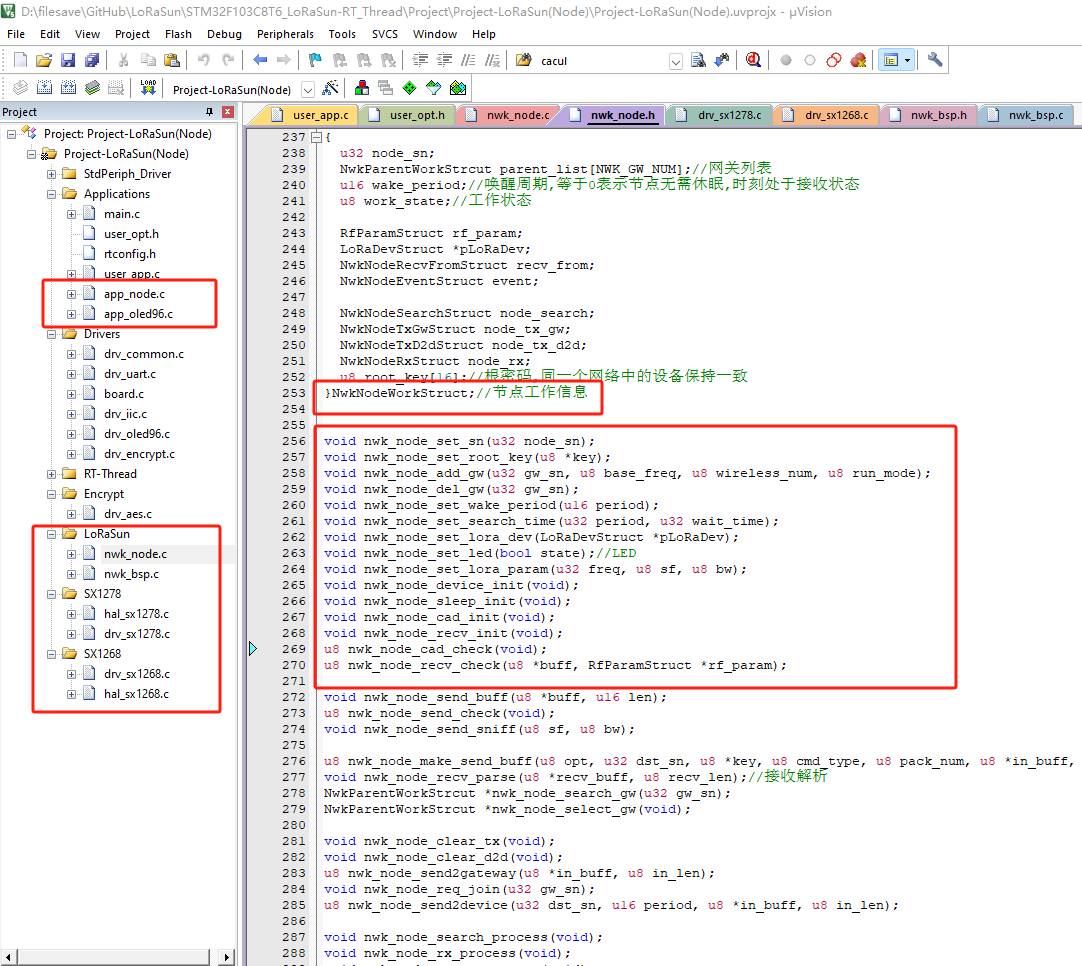Click the Build target icon
The width and height of the screenshot is (1082, 966).
tap(44, 88)
